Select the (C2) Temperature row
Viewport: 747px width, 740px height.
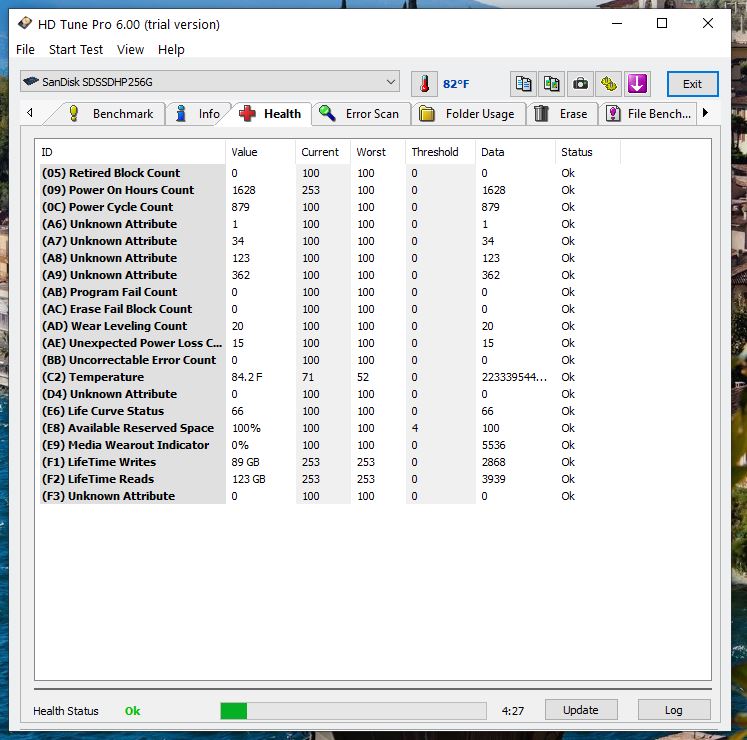coord(330,377)
